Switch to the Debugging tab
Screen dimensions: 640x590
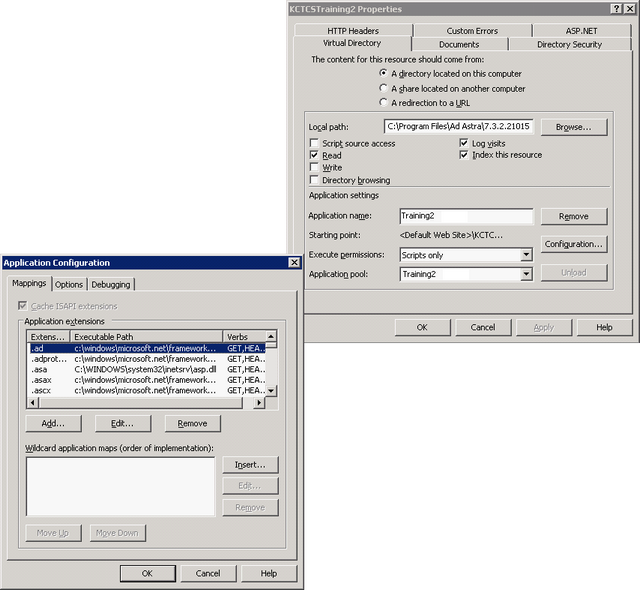111,285
